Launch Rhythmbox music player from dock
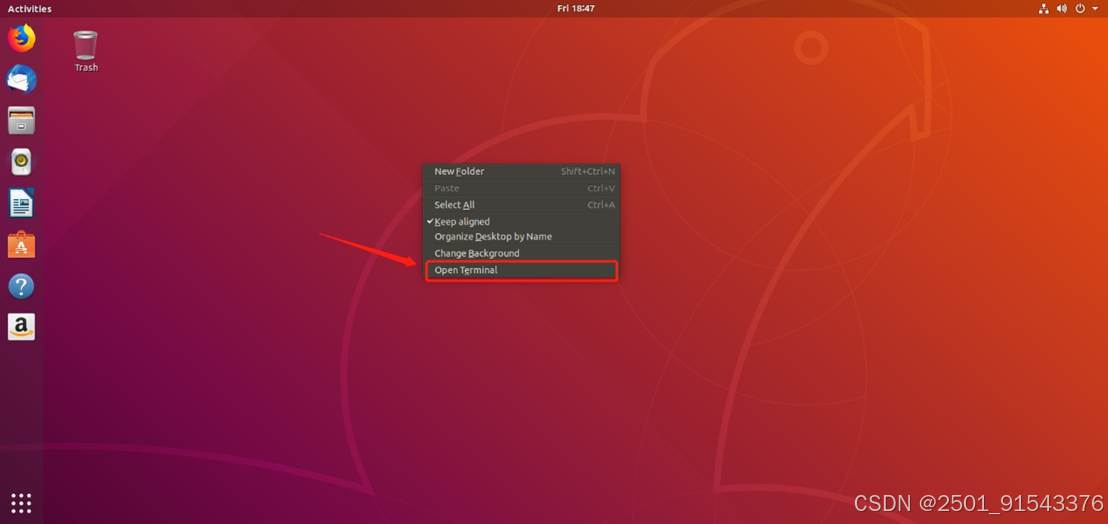Viewport: 1108px width, 524px height. (x=21, y=162)
